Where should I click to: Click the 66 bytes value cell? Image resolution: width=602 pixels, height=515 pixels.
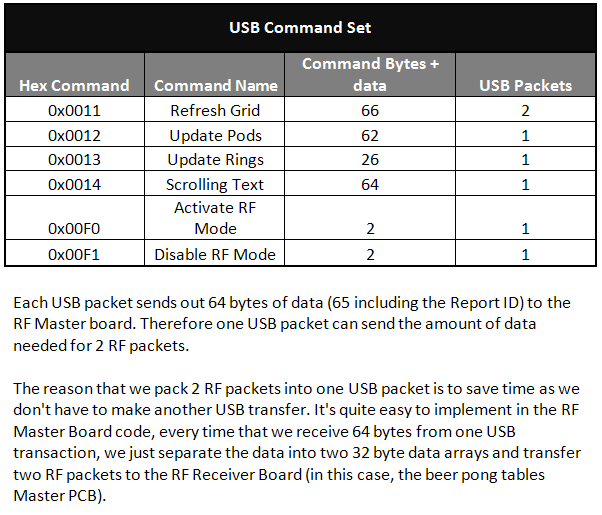(370, 110)
